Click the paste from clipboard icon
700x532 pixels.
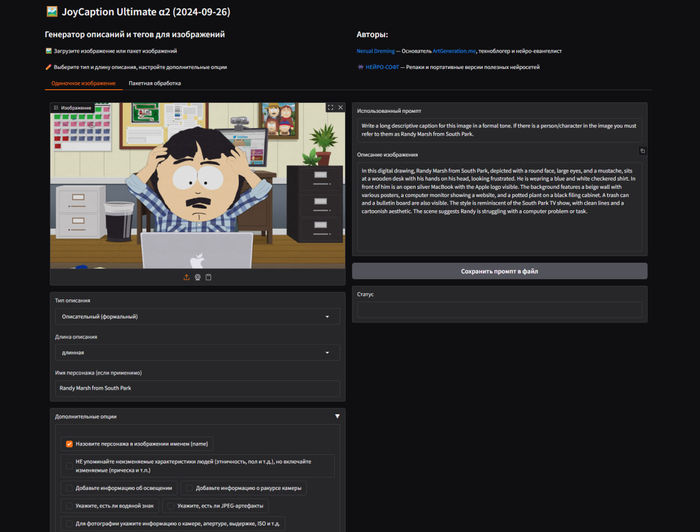208,277
